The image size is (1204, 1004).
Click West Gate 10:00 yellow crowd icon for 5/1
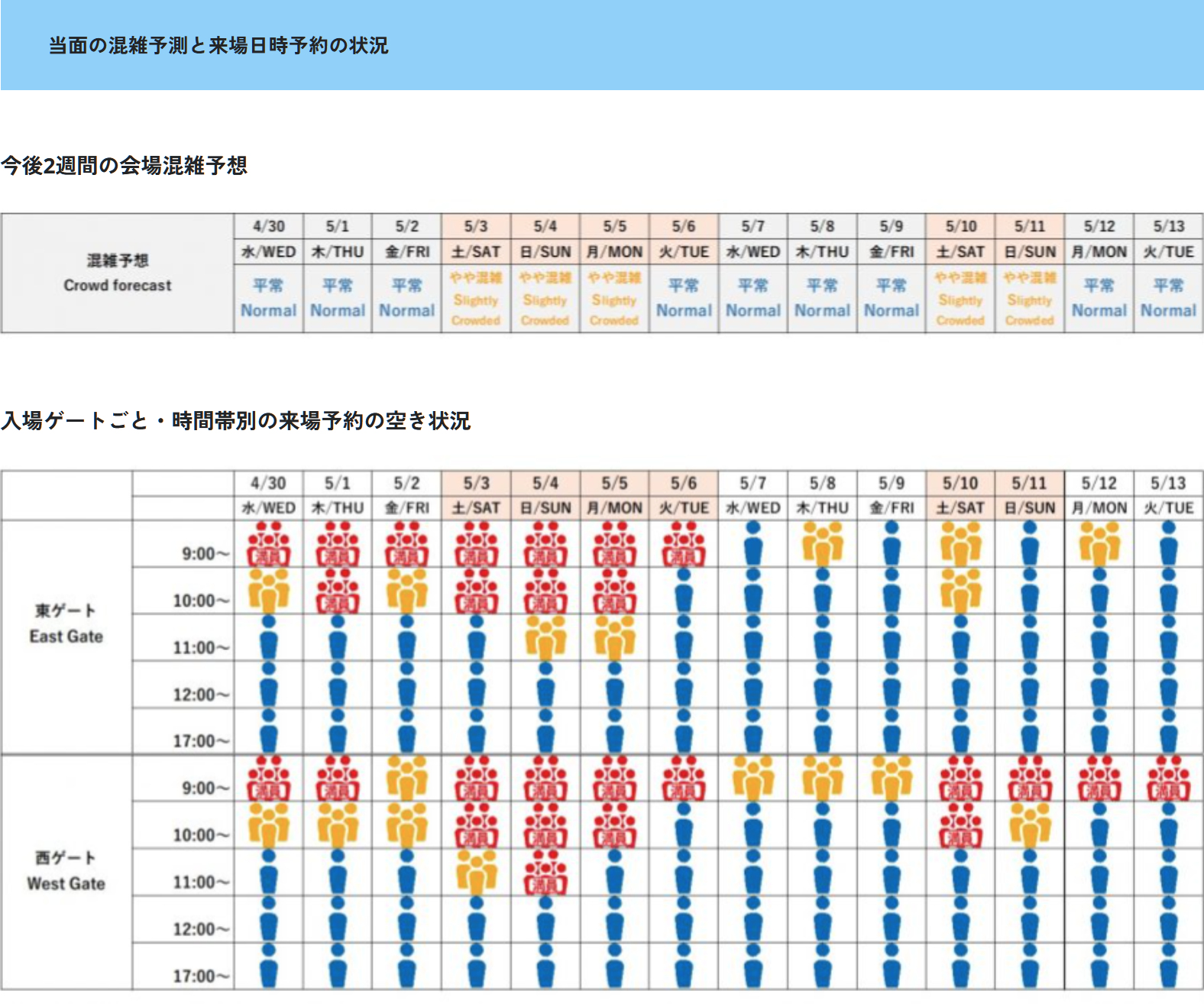click(x=338, y=826)
